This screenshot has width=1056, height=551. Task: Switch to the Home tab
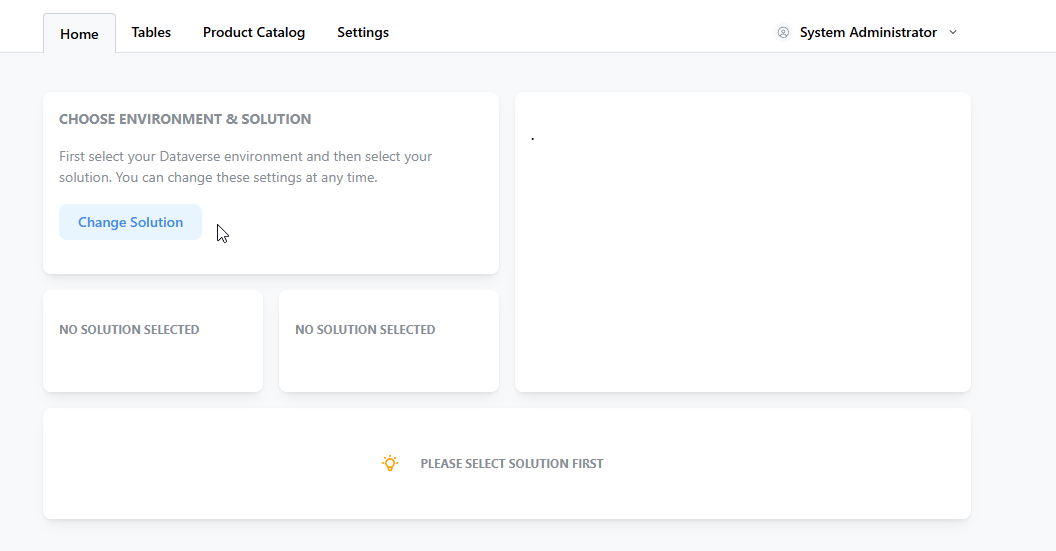(79, 34)
